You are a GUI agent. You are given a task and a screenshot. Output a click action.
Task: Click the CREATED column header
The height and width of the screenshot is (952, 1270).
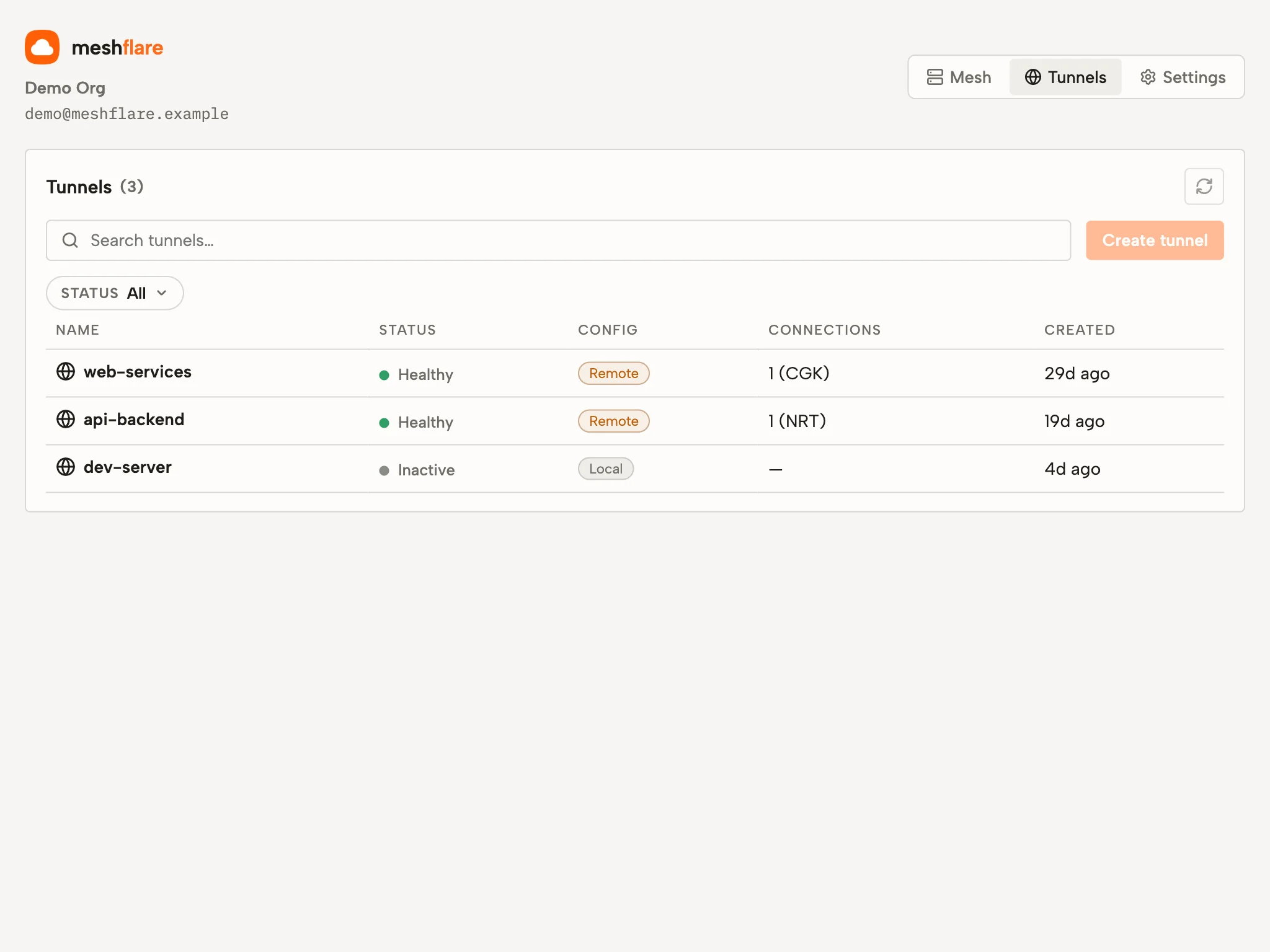1080,330
